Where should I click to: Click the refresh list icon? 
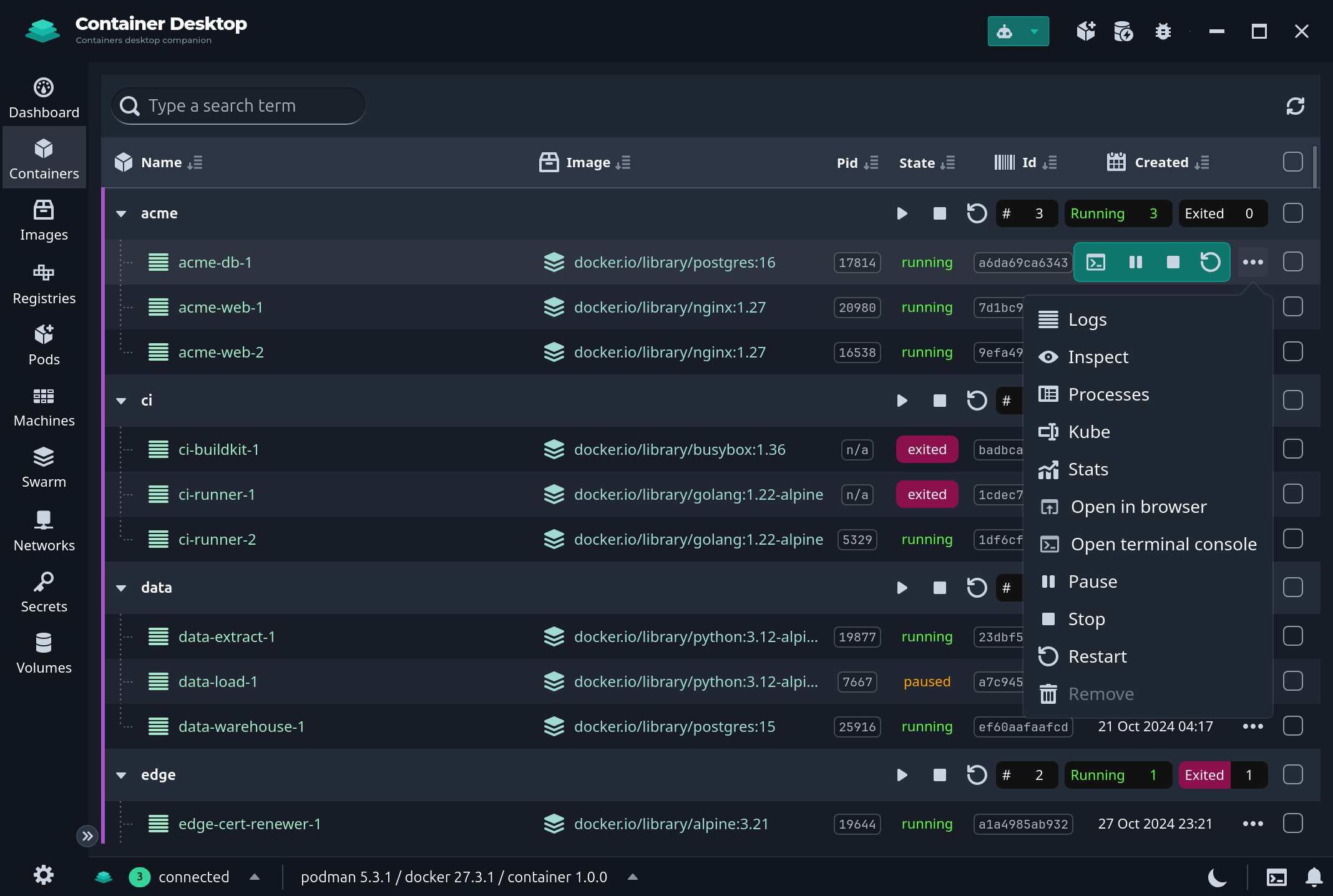[1296, 106]
